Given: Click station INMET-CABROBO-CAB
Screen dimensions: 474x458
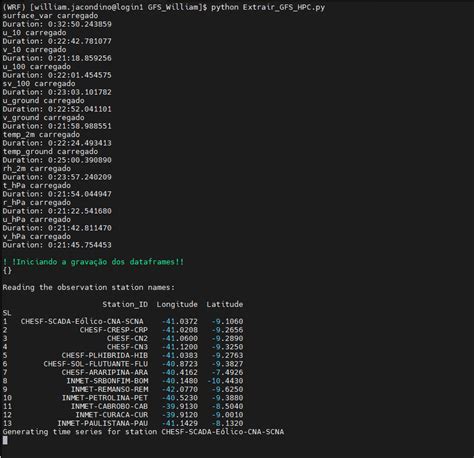Looking at the screenshot, I should coord(109,407).
